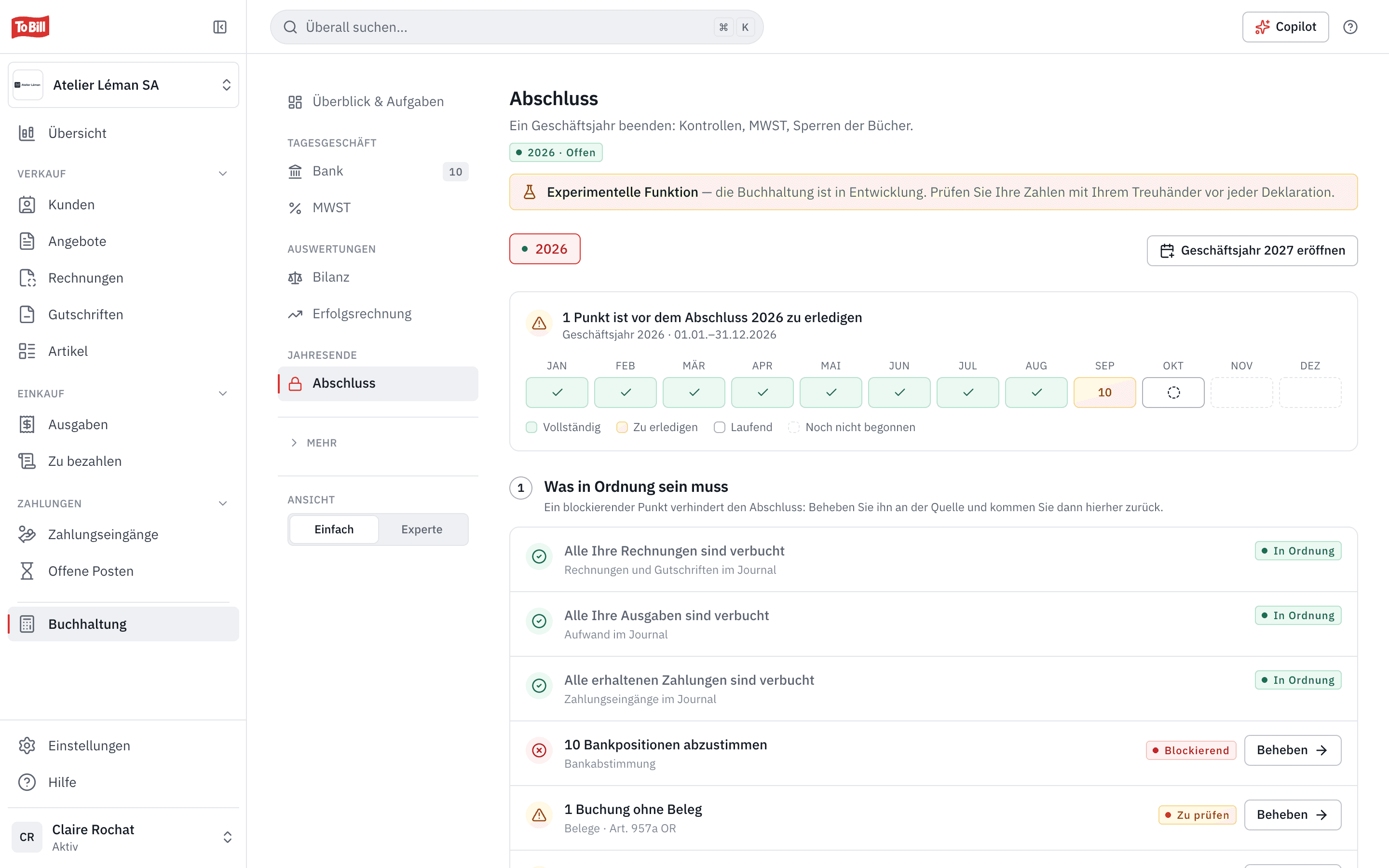The image size is (1389, 868).
Task: Select the OKT month cell
Action: pos(1173,393)
